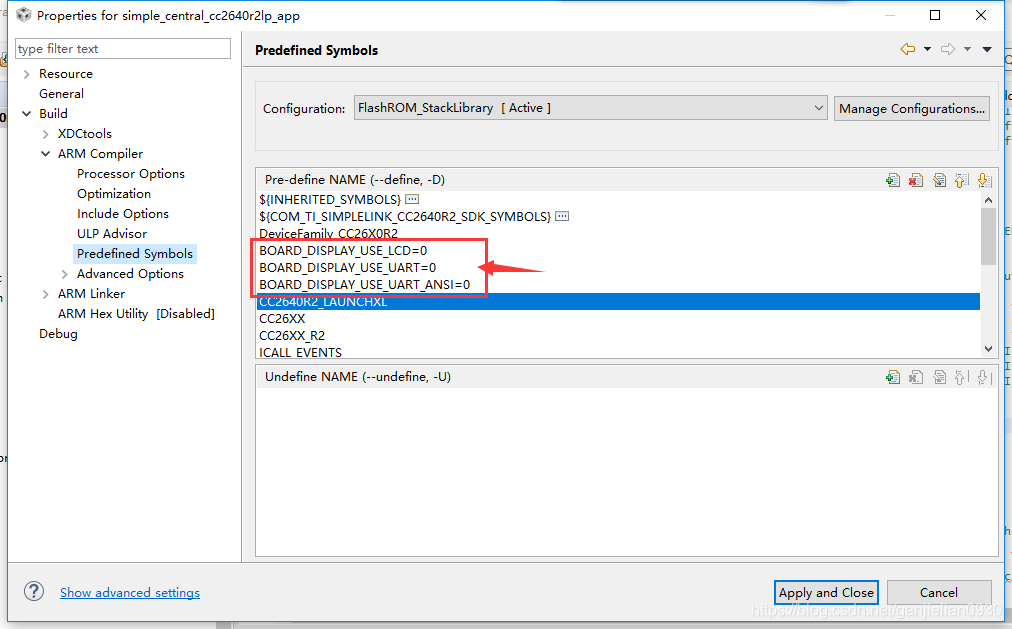Move the selected pre-define symbol up
Viewport: 1012px width, 629px height.
tap(961, 180)
